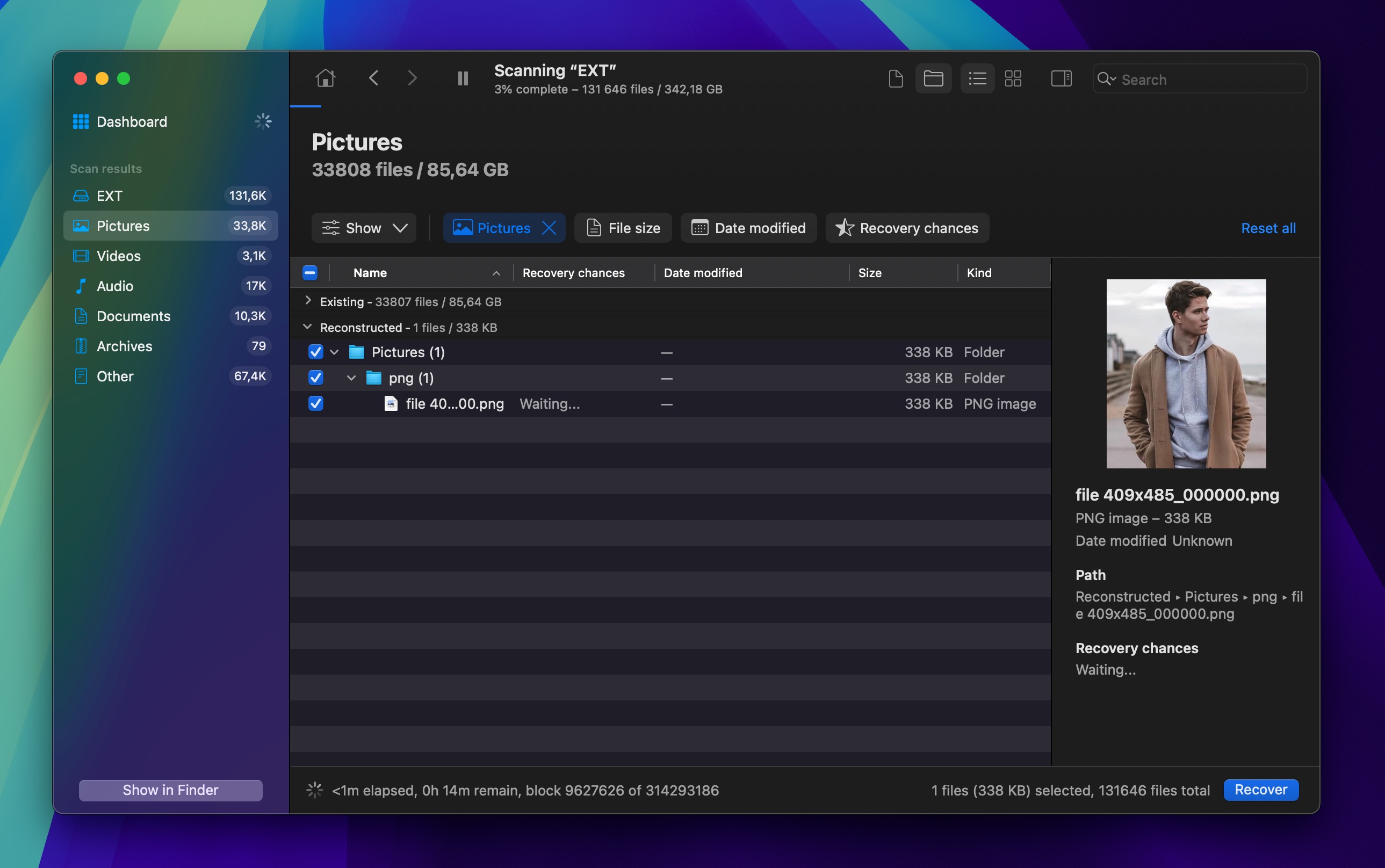Click the file 409x485_000000.png title
Image resolution: width=1385 pixels, height=868 pixels.
(1177, 494)
